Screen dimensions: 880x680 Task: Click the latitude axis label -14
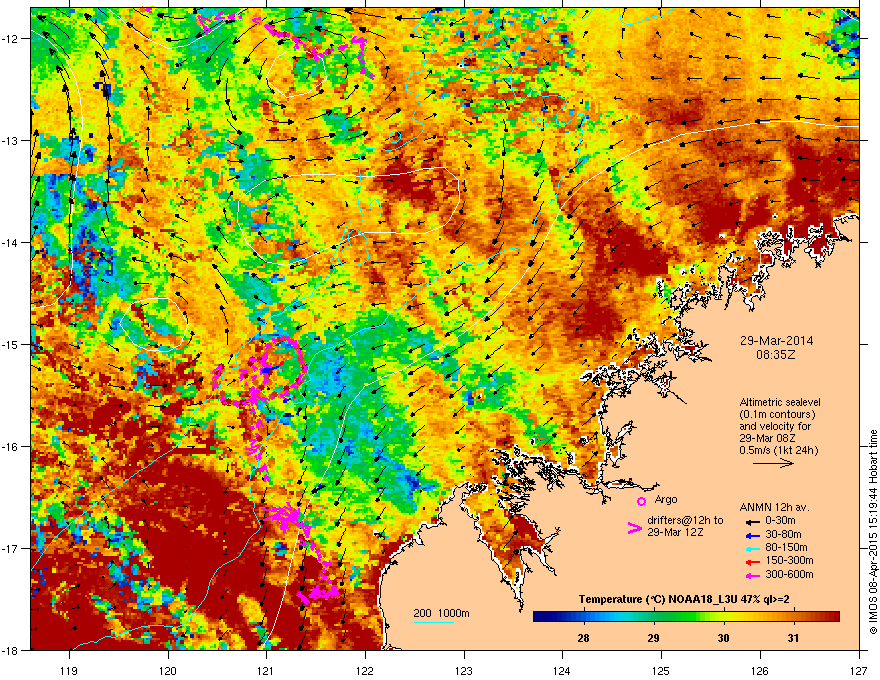click(x=11, y=242)
